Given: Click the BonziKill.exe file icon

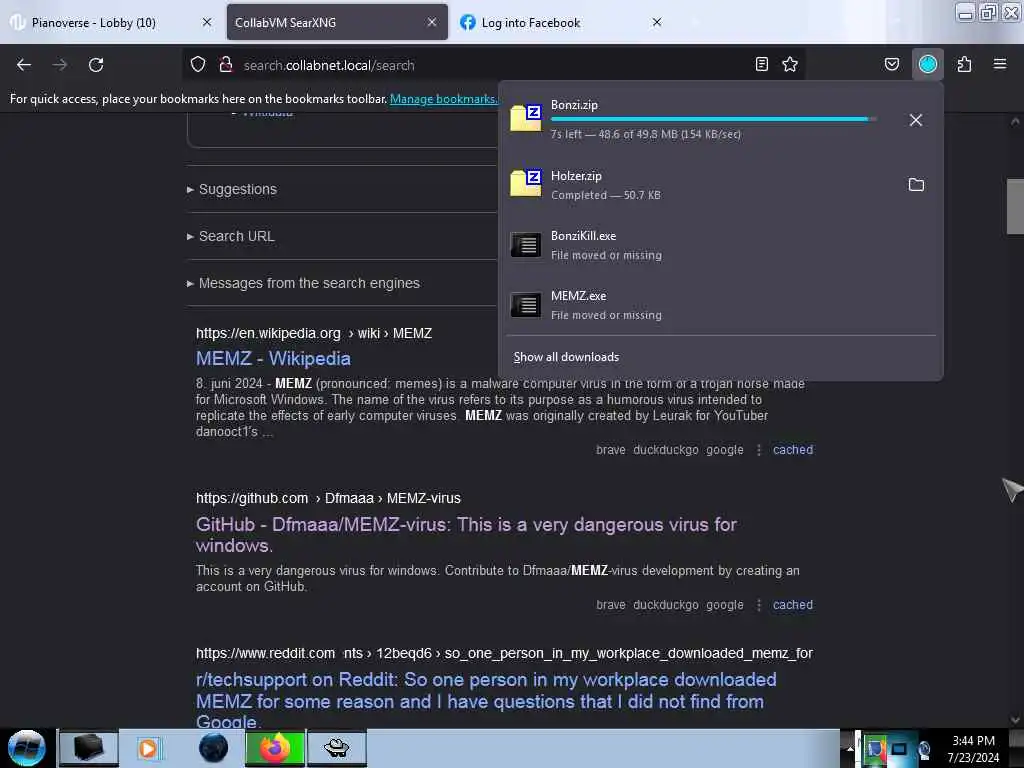Looking at the screenshot, I should pos(526,245).
